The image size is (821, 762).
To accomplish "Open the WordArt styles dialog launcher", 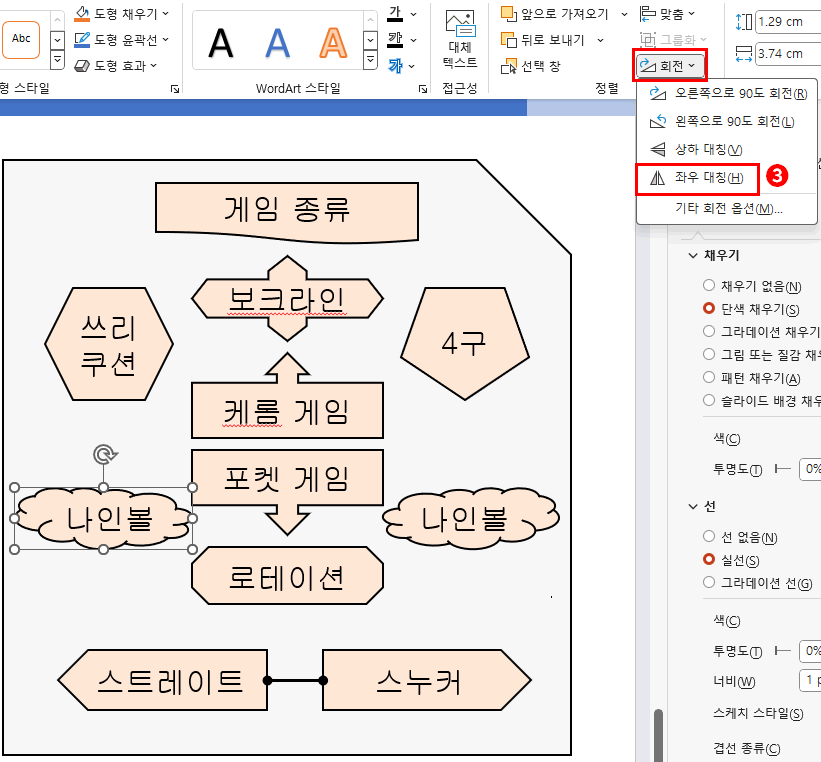I will click(423, 89).
